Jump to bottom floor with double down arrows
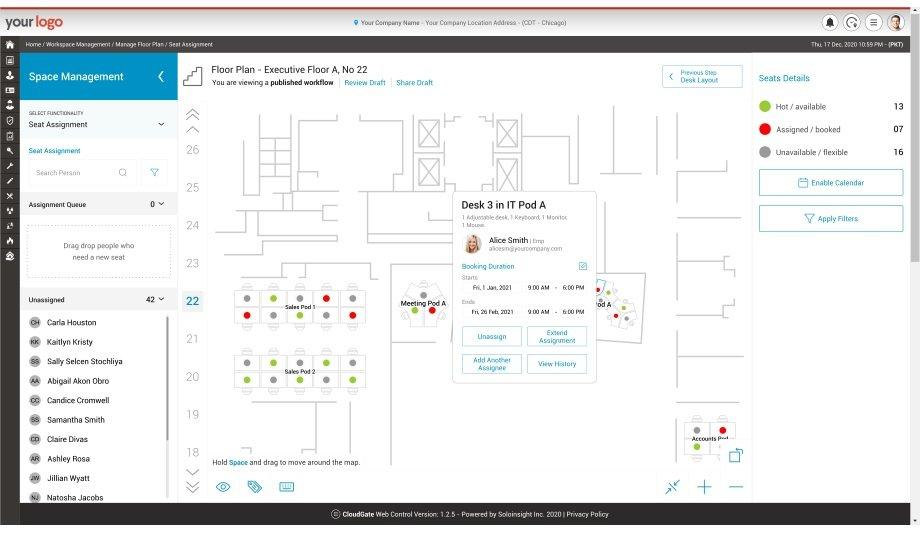The width and height of the screenshot is (920, 533). tap(192, 487)
